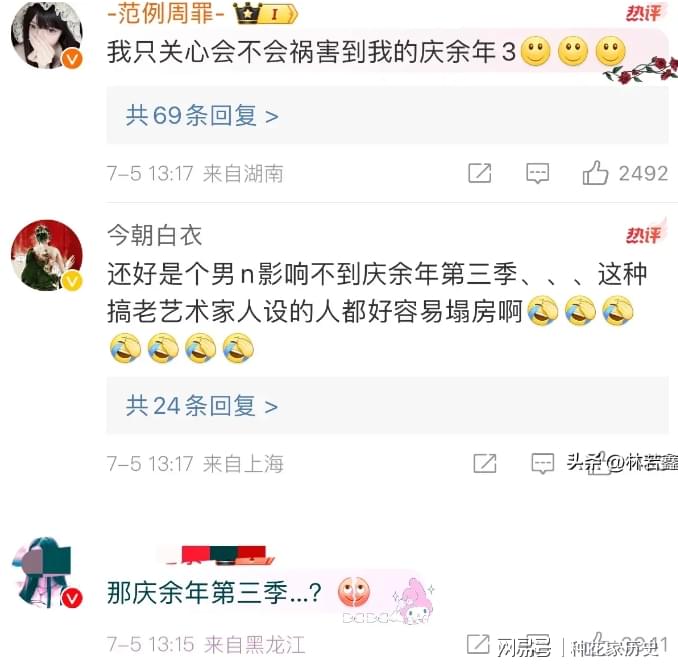Tap share icon on 今朝白衣 comment
This screenshot has width=678, height=668.
pos(485,463)
